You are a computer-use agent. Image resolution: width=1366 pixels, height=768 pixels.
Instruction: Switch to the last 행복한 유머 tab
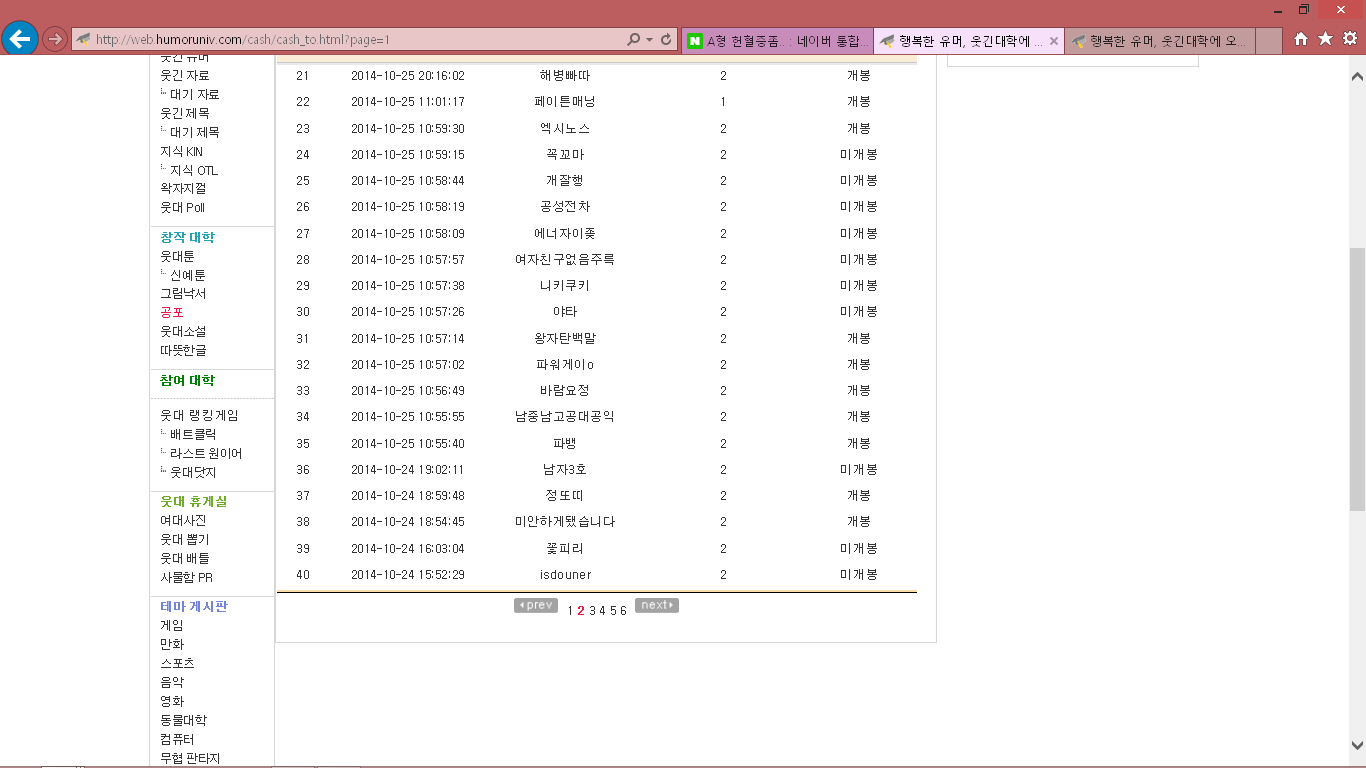(x=1158, y=41)
